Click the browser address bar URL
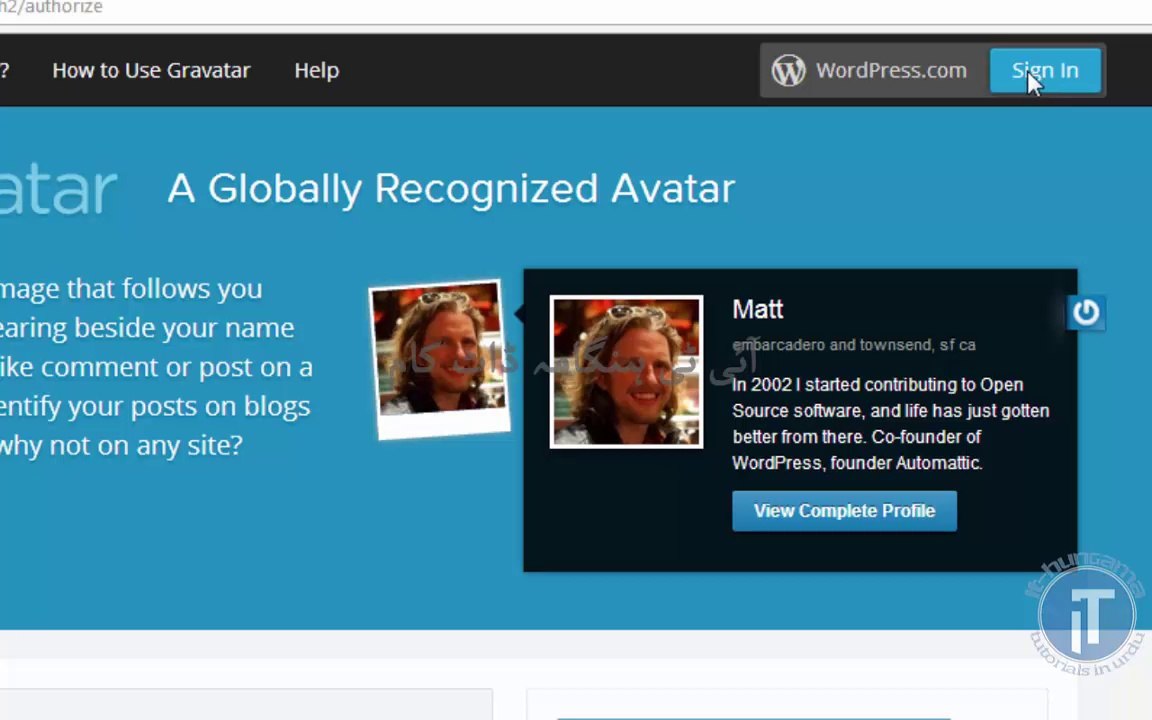Image resolution: width=1152 pixels, height=720 pixels. [51, 8]
